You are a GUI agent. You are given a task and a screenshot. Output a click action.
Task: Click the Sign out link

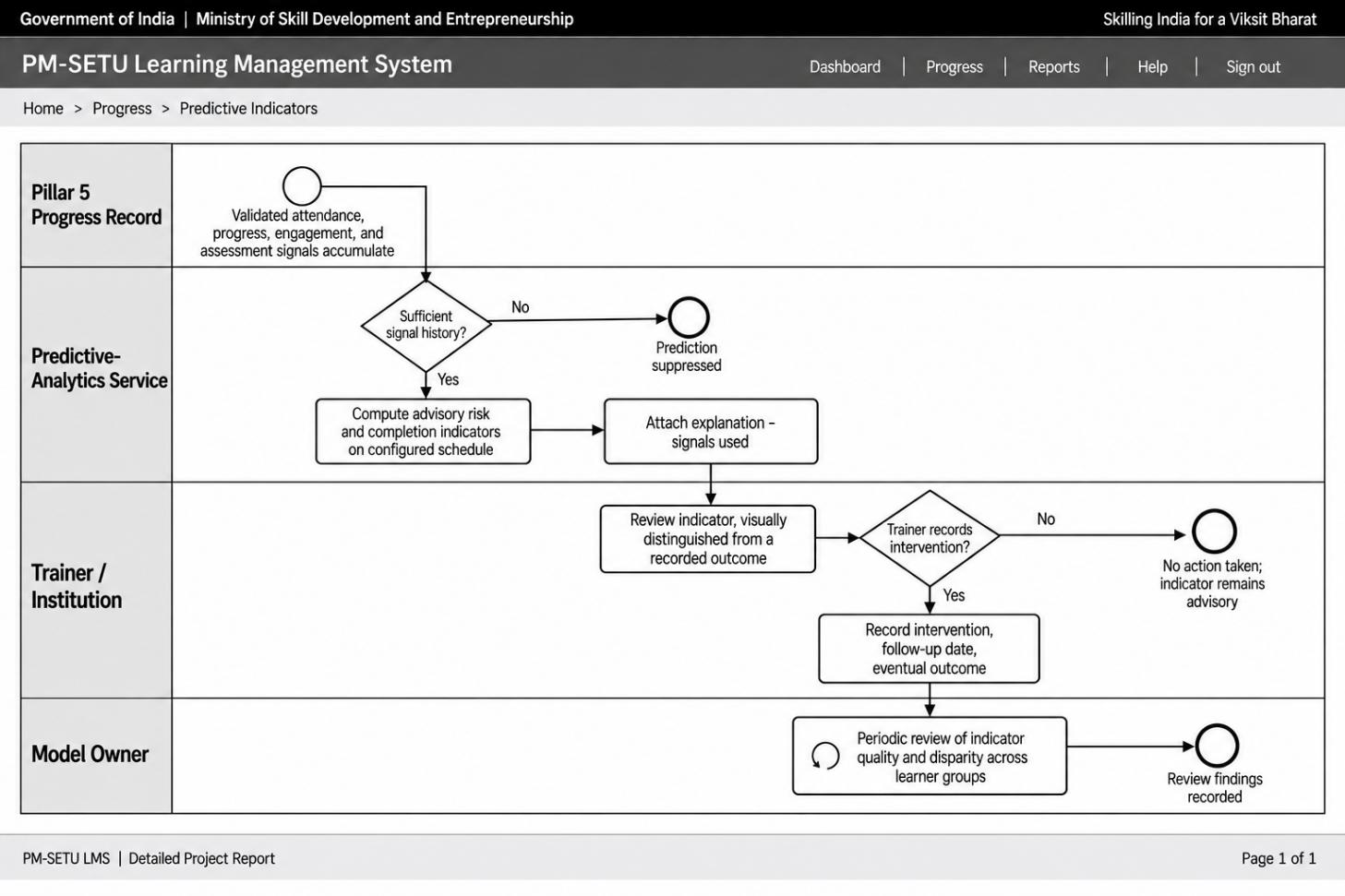1253,66
